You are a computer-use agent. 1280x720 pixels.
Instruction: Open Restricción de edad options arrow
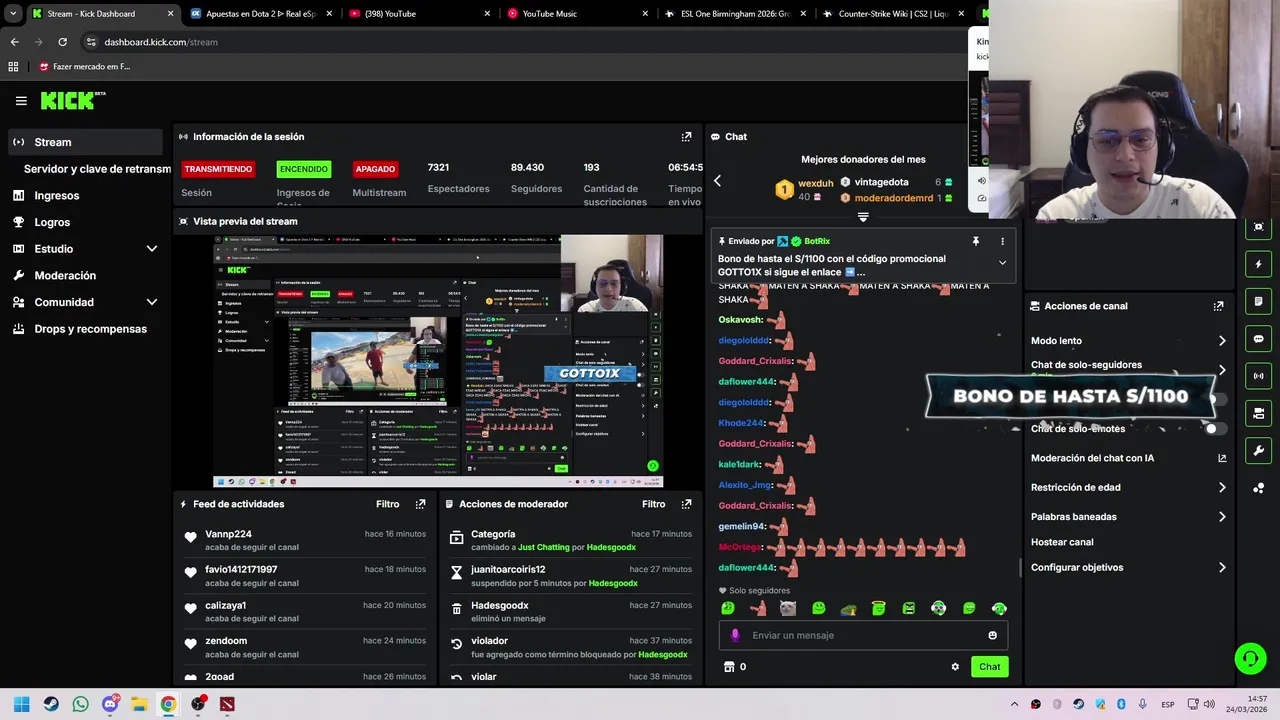[1222, 488]
